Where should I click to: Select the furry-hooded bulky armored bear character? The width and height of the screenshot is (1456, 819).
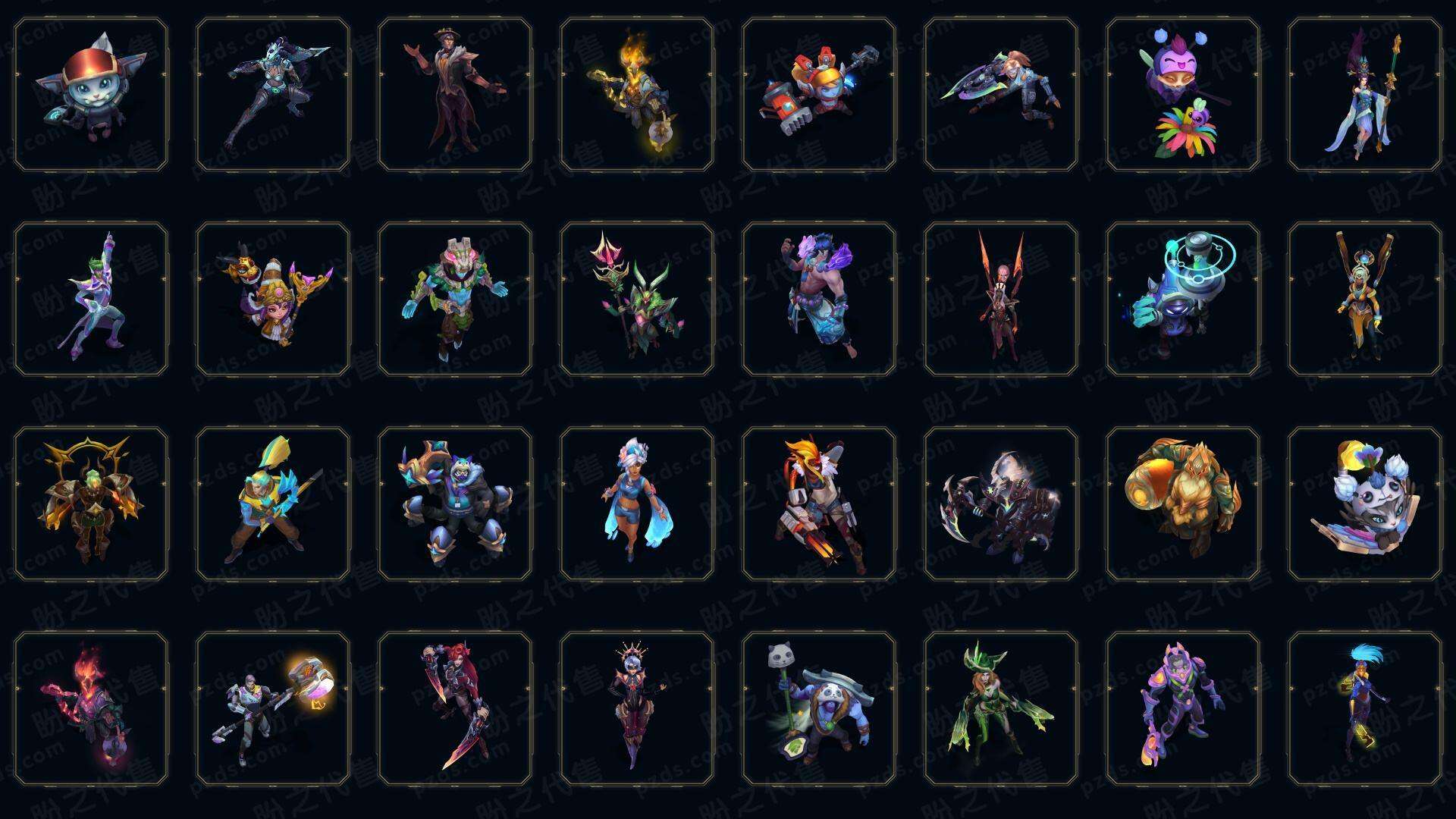tap(455, 504)
